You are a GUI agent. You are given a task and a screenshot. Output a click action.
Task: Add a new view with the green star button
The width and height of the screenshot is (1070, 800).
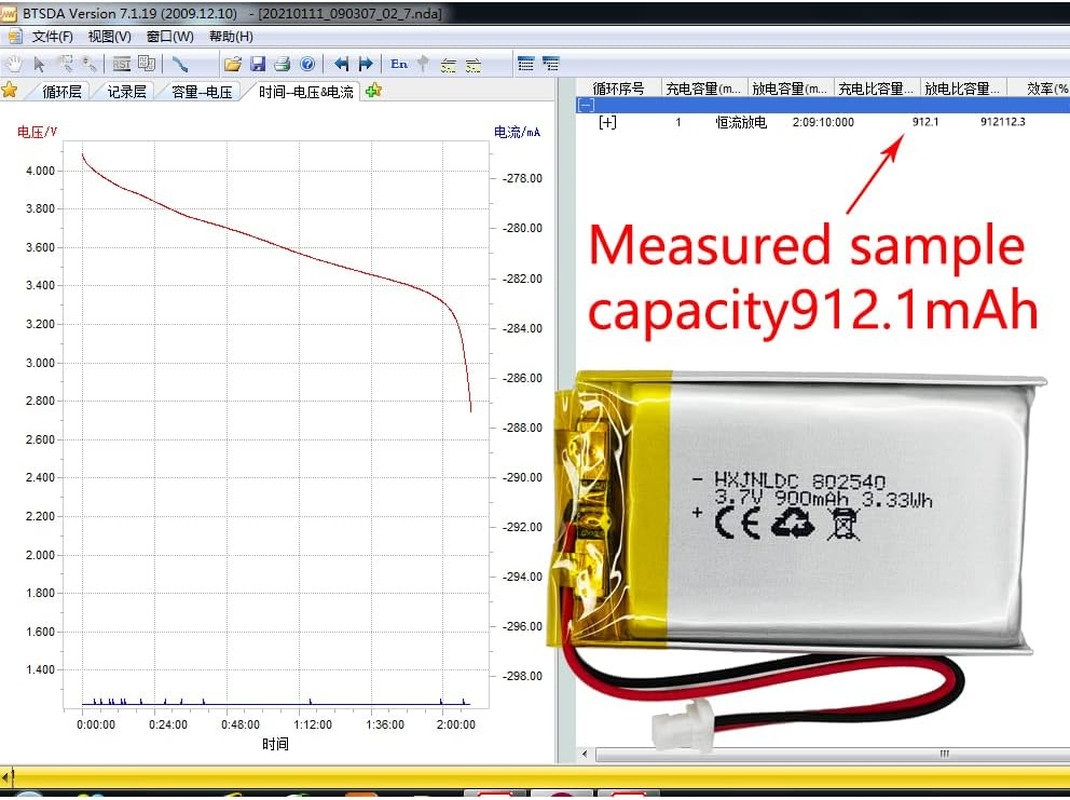click(x=372, y=90)
